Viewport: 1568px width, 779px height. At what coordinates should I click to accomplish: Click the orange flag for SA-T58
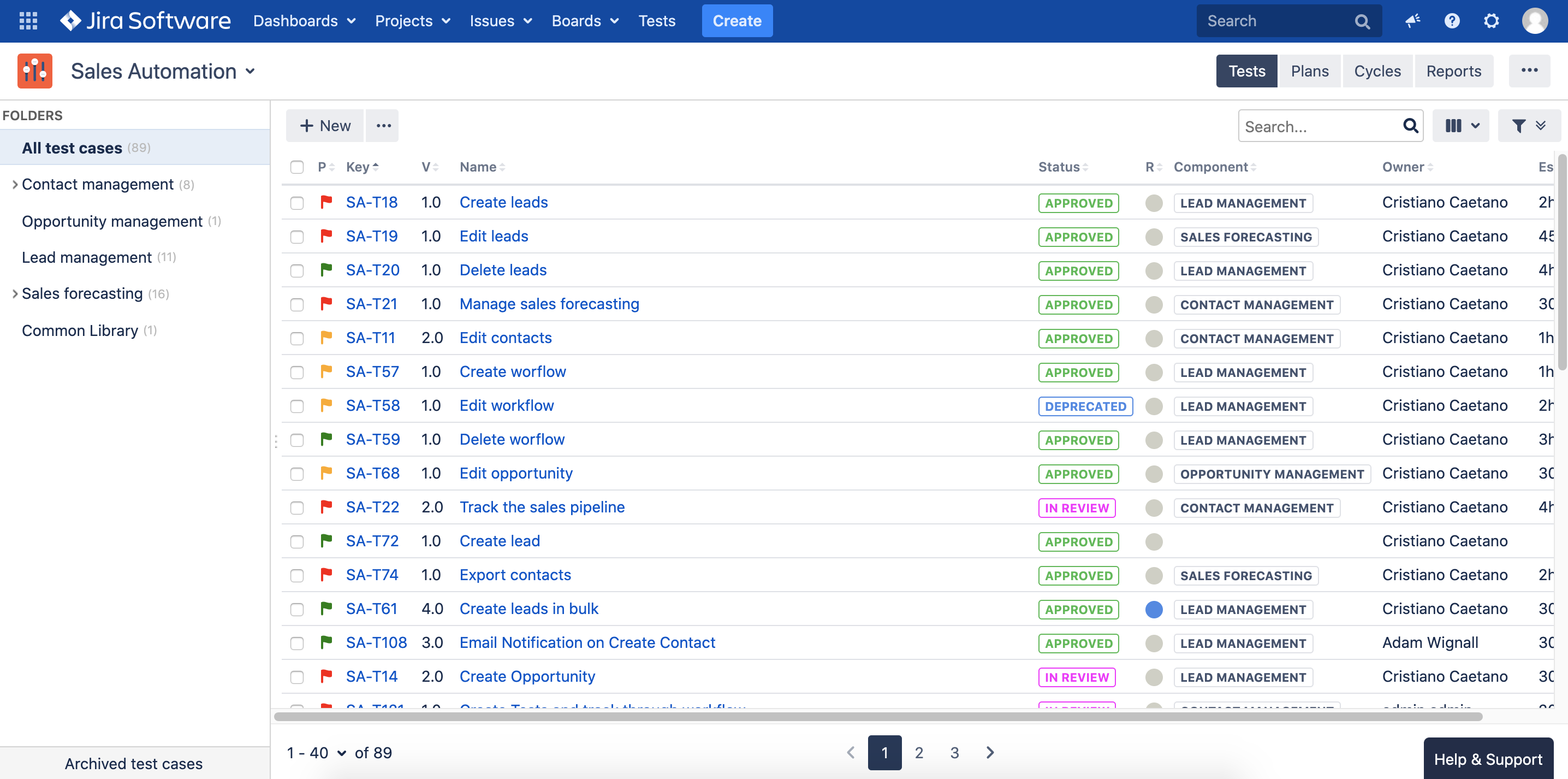pos(326,404)
